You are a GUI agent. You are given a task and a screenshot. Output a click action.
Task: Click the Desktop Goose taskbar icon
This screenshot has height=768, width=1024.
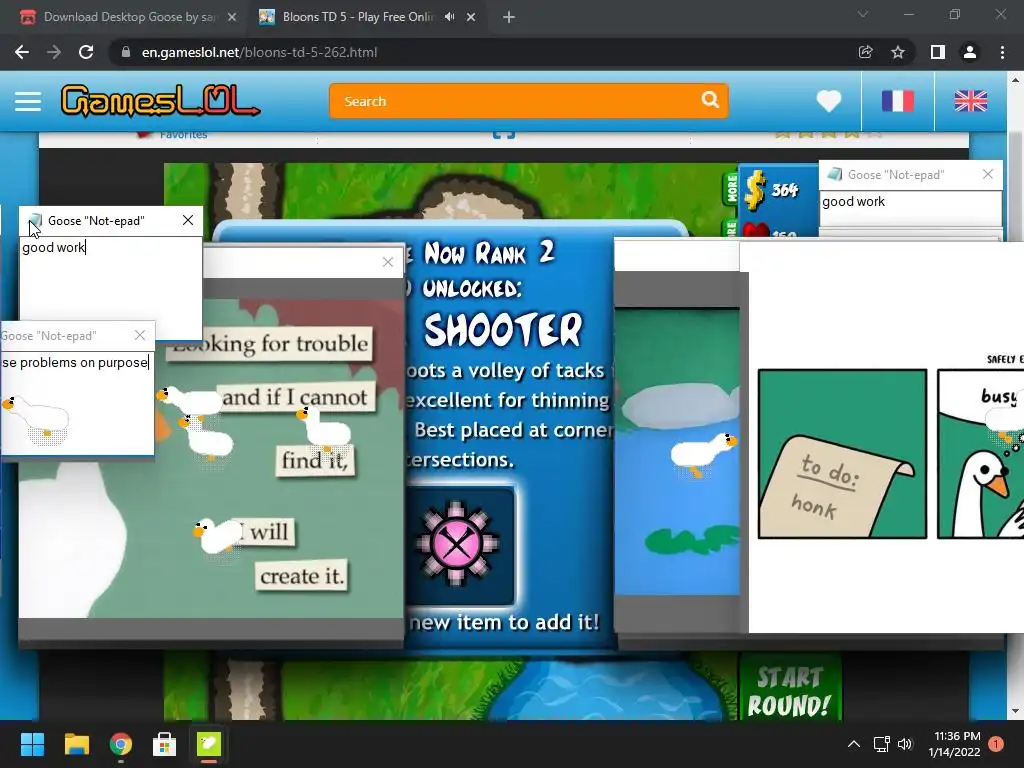[x=209, y=744]
